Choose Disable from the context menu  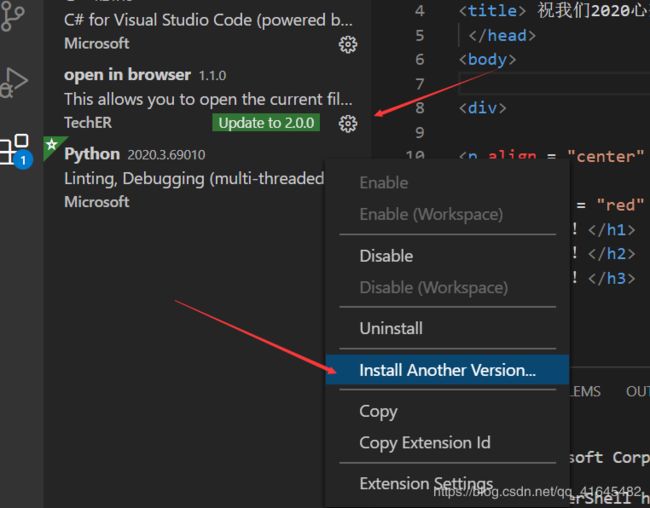point(386,256)
